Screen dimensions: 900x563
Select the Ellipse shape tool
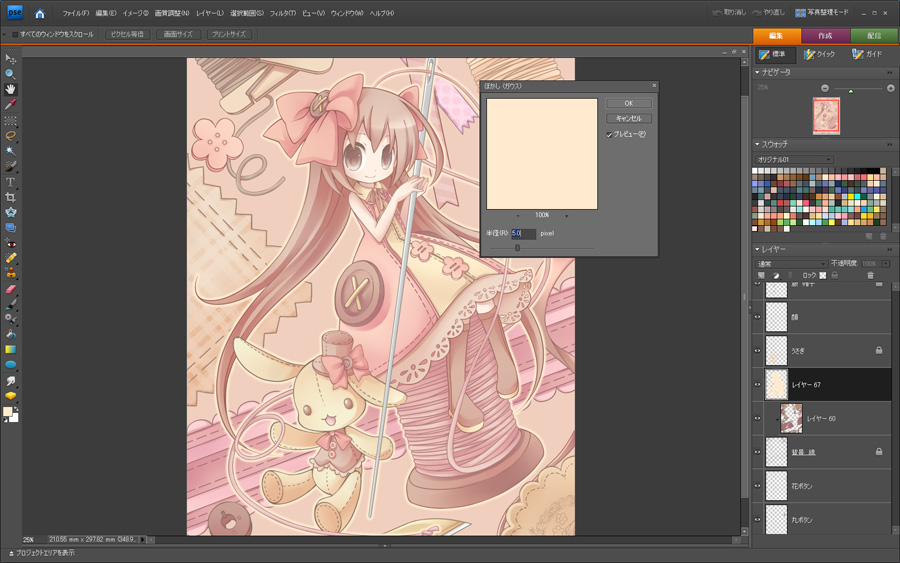point(10,365)
